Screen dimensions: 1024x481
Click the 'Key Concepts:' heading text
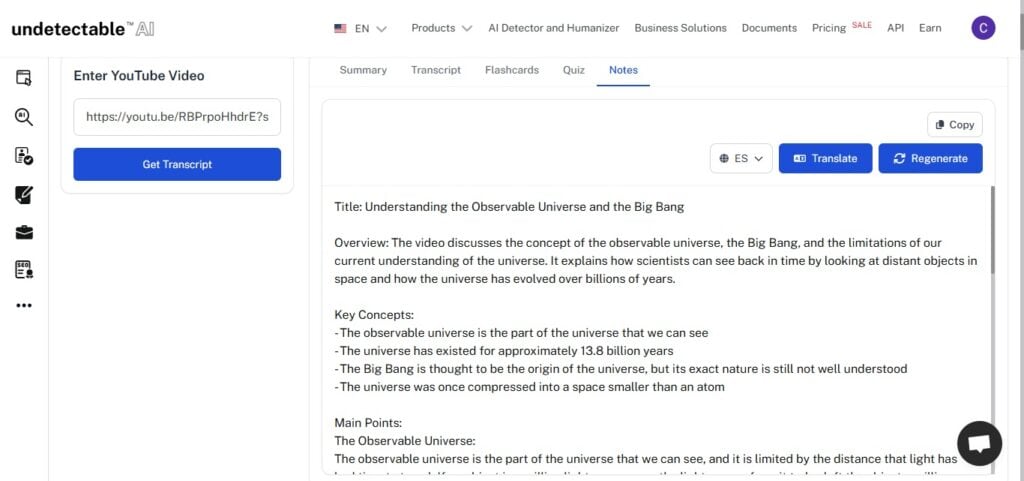tap(374, 315)
